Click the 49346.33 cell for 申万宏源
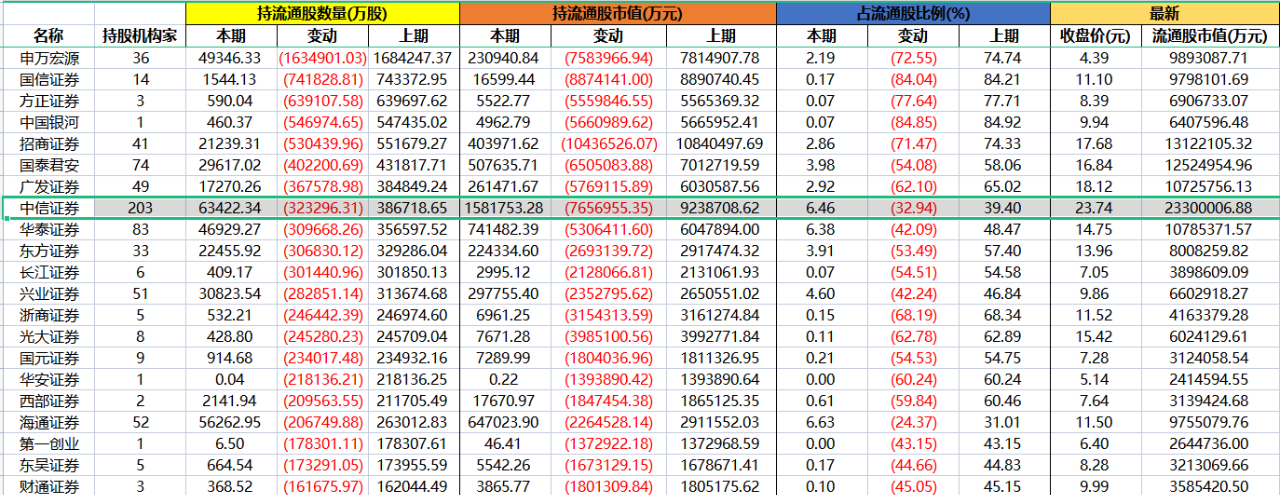Image resolution: width=1280 pixels, height=495 pixels. click(x=231, y=58)
